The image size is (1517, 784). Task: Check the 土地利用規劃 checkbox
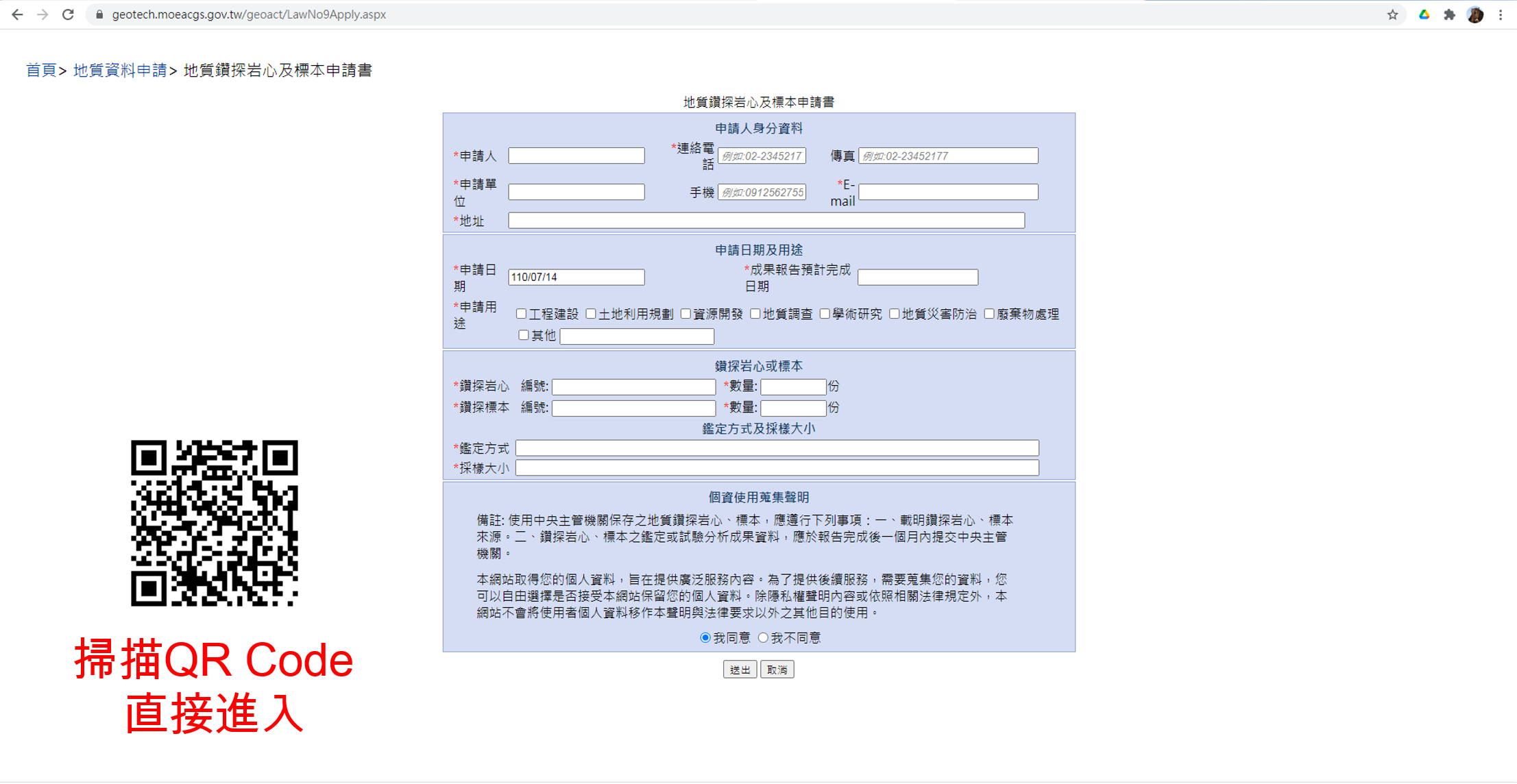click(591, 314)
